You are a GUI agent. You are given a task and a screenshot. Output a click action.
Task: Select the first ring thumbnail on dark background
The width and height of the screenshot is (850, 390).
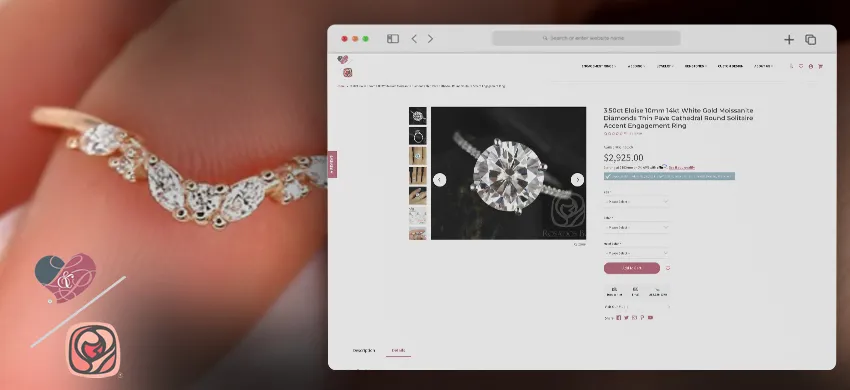(x=417, y=116)
